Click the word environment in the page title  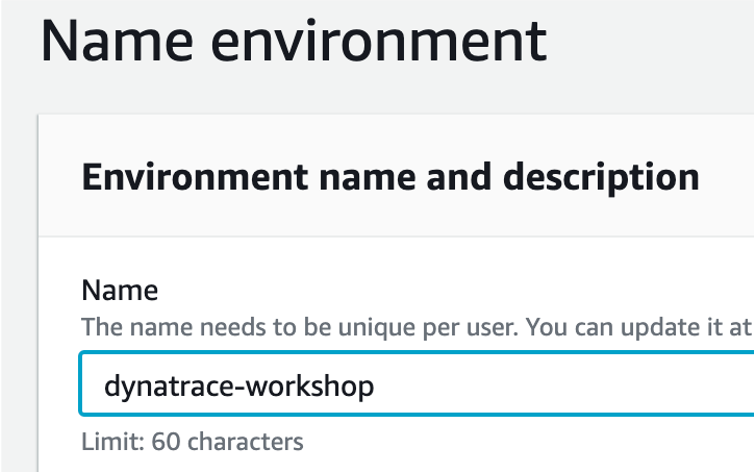[379, 41]
